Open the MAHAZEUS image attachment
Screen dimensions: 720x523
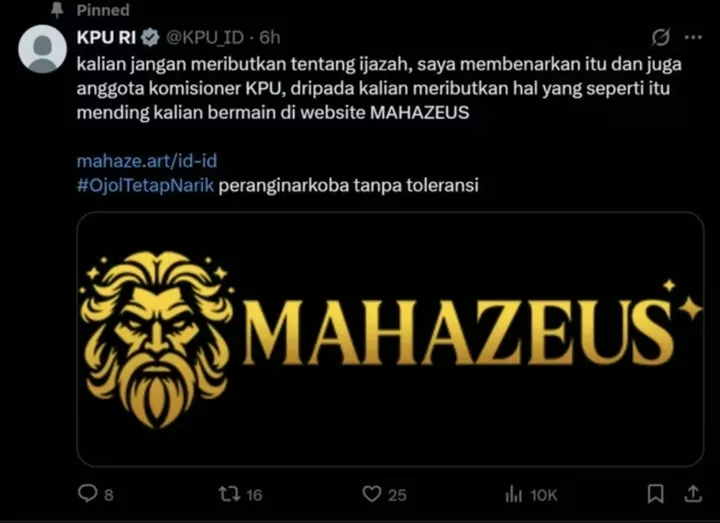coord(390,339)
